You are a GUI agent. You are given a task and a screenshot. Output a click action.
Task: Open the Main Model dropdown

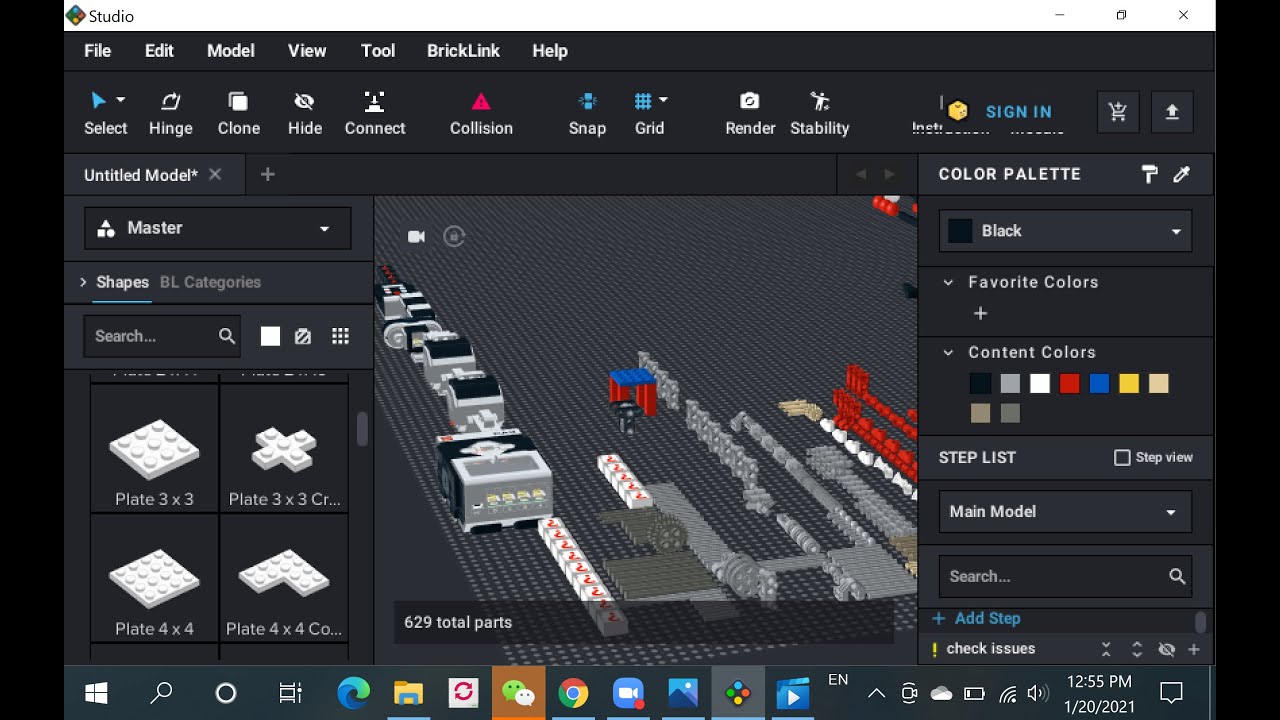(x=1065, y=512)
